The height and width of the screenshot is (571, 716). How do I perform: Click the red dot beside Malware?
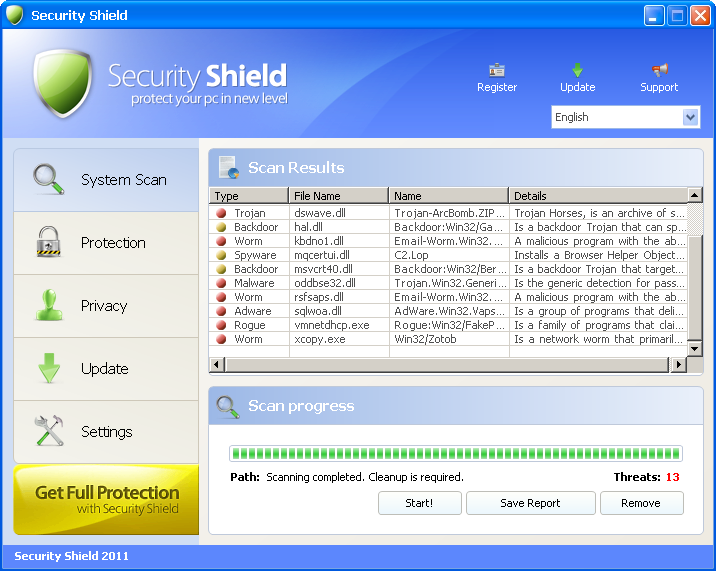coord(221,283)
